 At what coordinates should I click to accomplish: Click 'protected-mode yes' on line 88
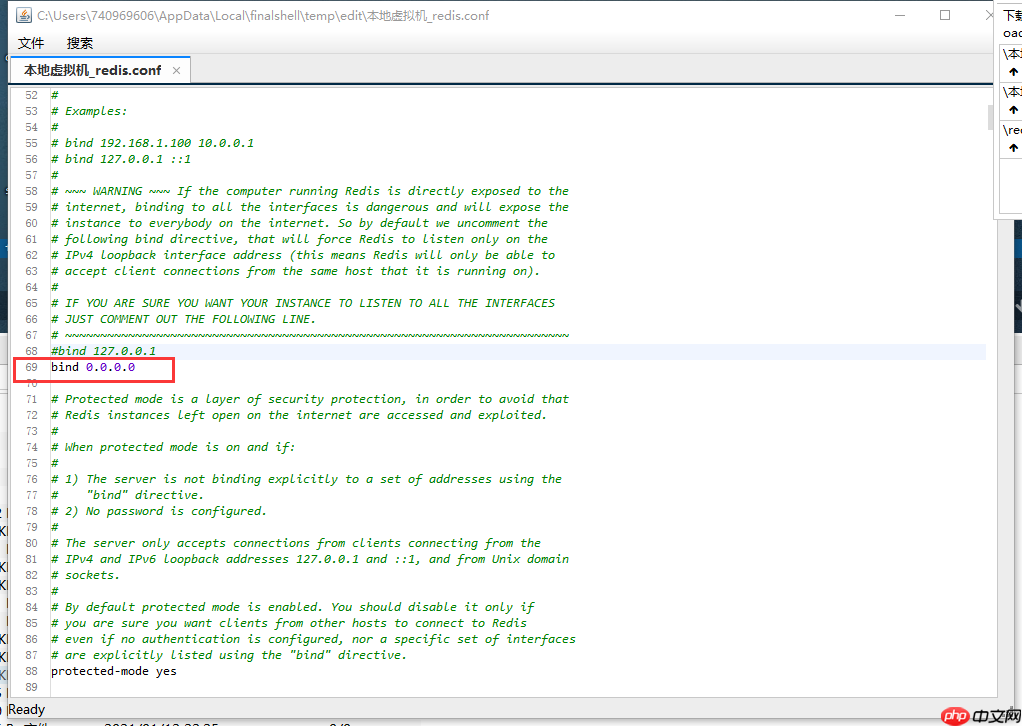tap(113, 671)
